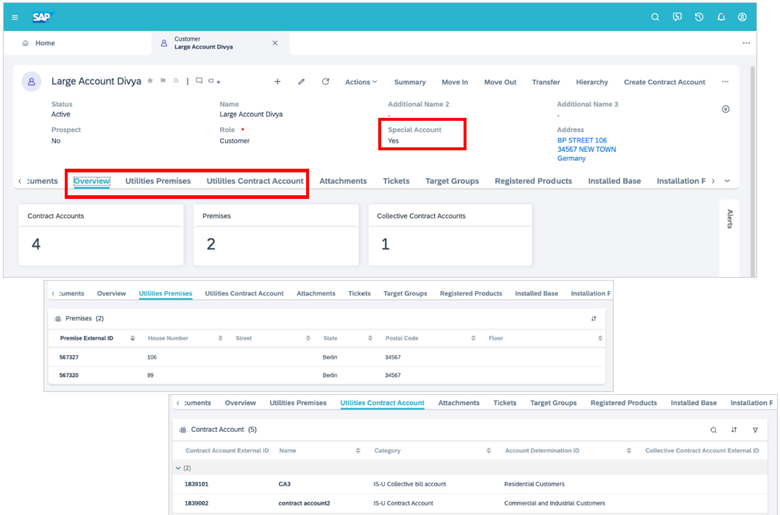This screenshot has height=515, width=780.
Task: Click the plus create icon in customer toolbar
Action: coord(278,82)
